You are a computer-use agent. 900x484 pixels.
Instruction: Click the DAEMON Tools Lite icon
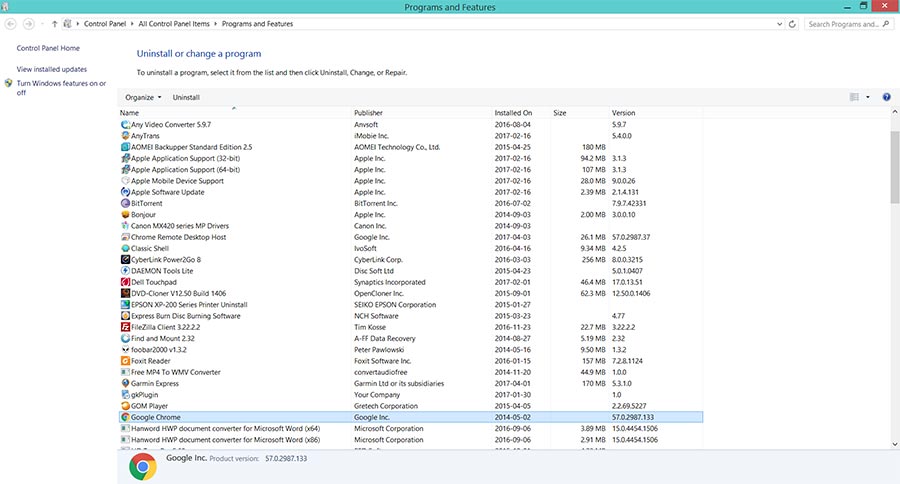(125, 270)
